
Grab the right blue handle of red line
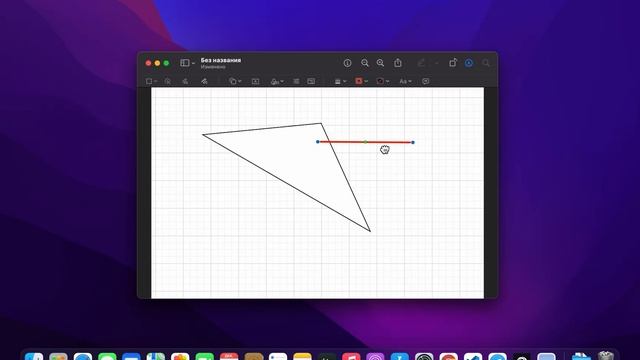[413, 142]
